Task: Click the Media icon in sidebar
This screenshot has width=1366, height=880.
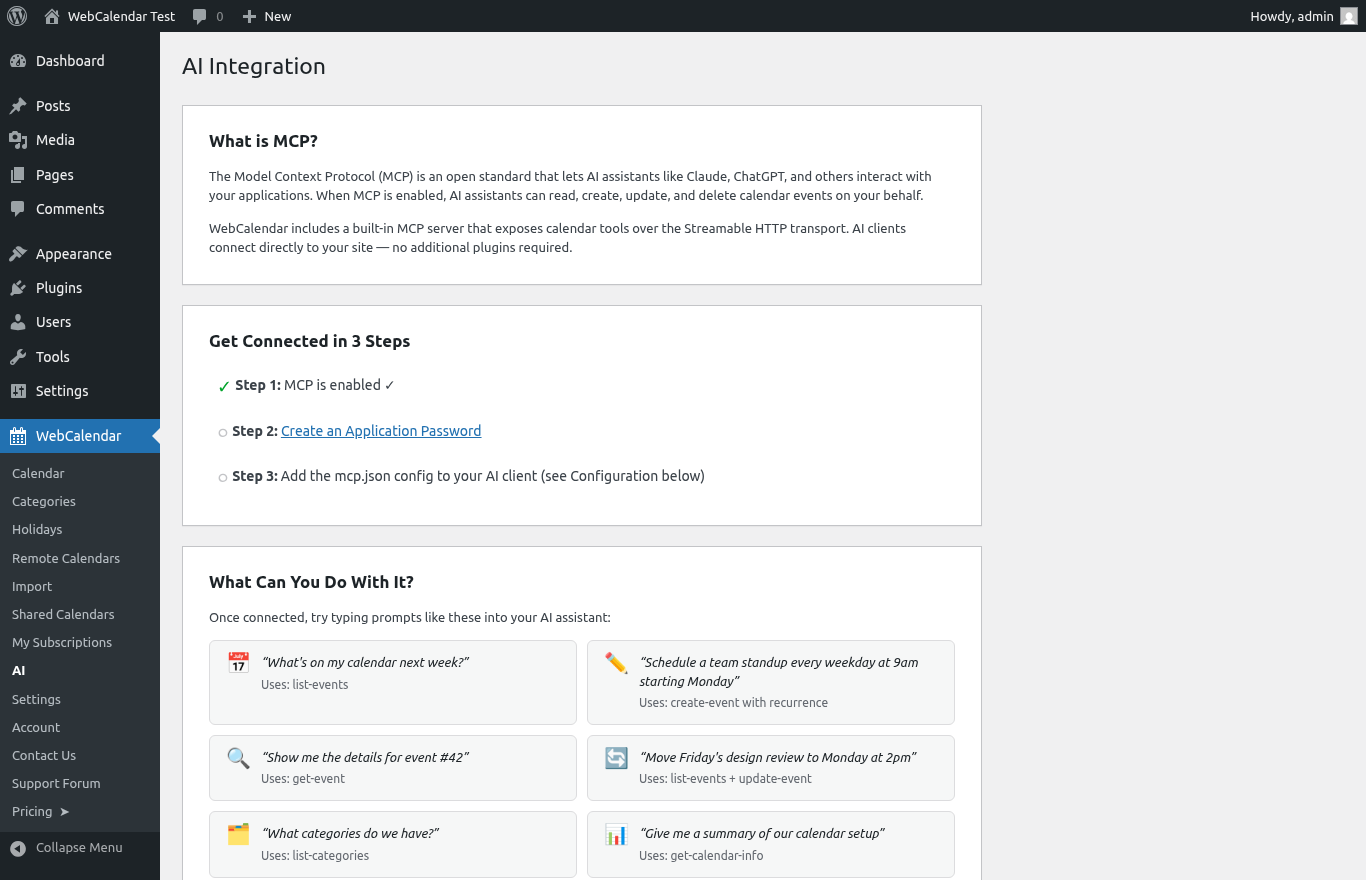Action: (x=18, y=140)
